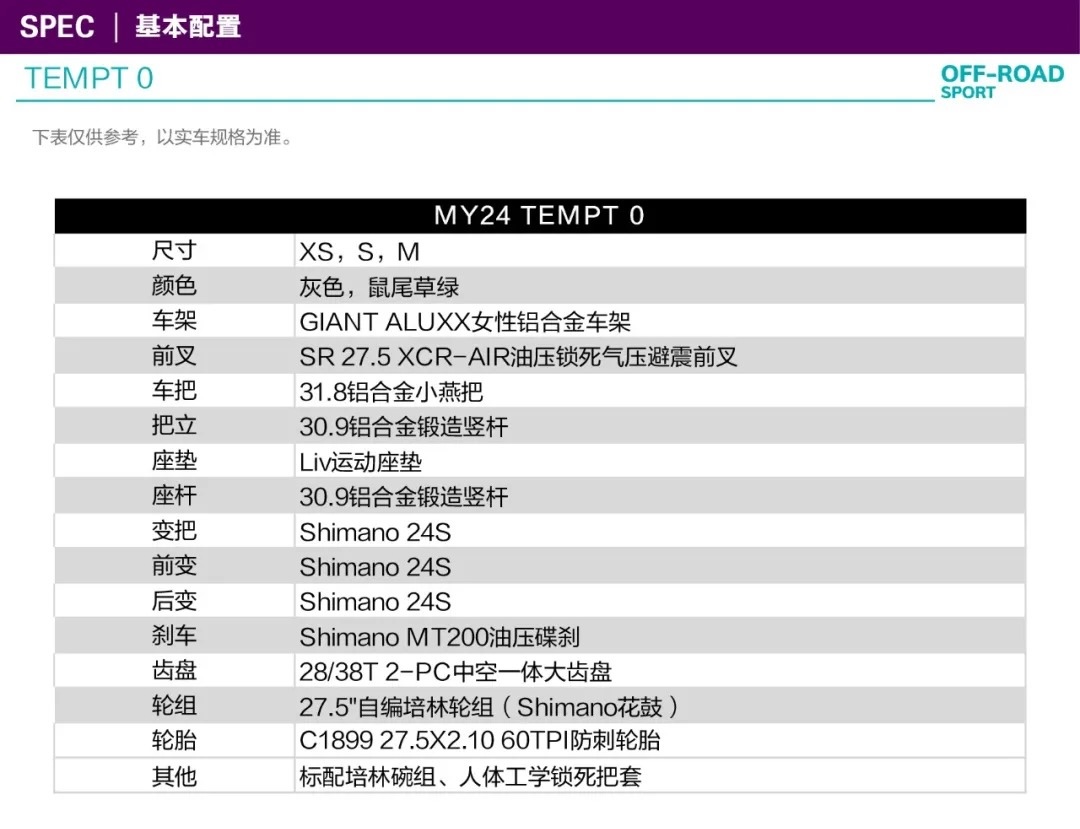Select the 车把 label cell

(x=174, y=391)
